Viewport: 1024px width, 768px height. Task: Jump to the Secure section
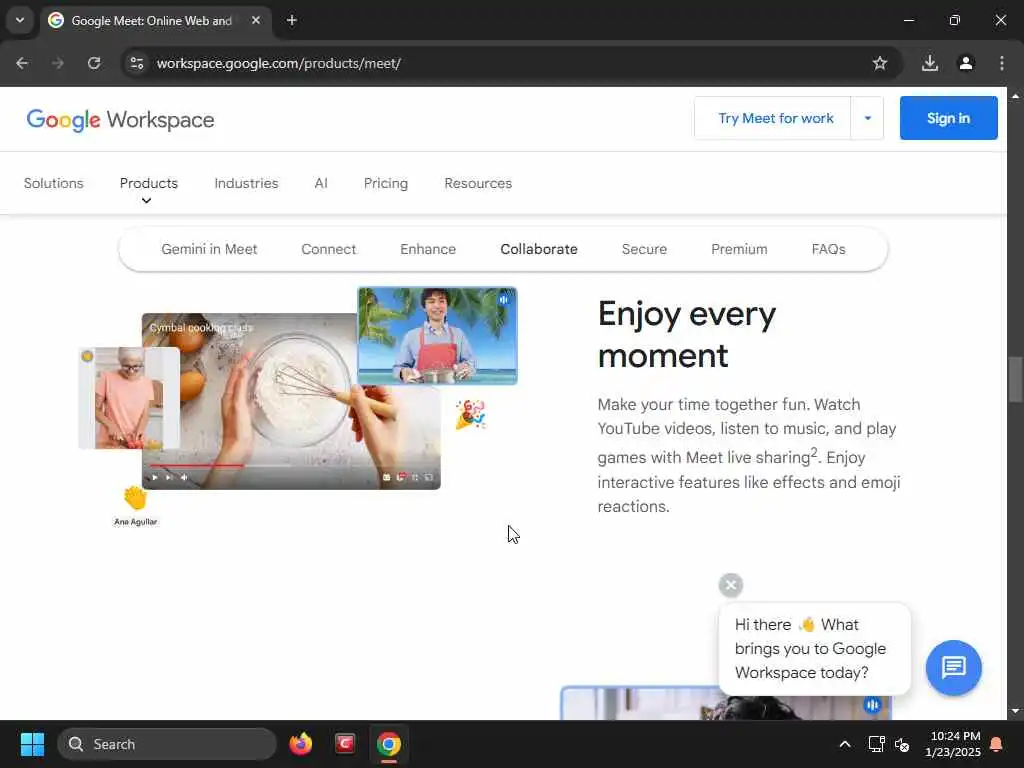pyautogui.click(x=644, y=249)
